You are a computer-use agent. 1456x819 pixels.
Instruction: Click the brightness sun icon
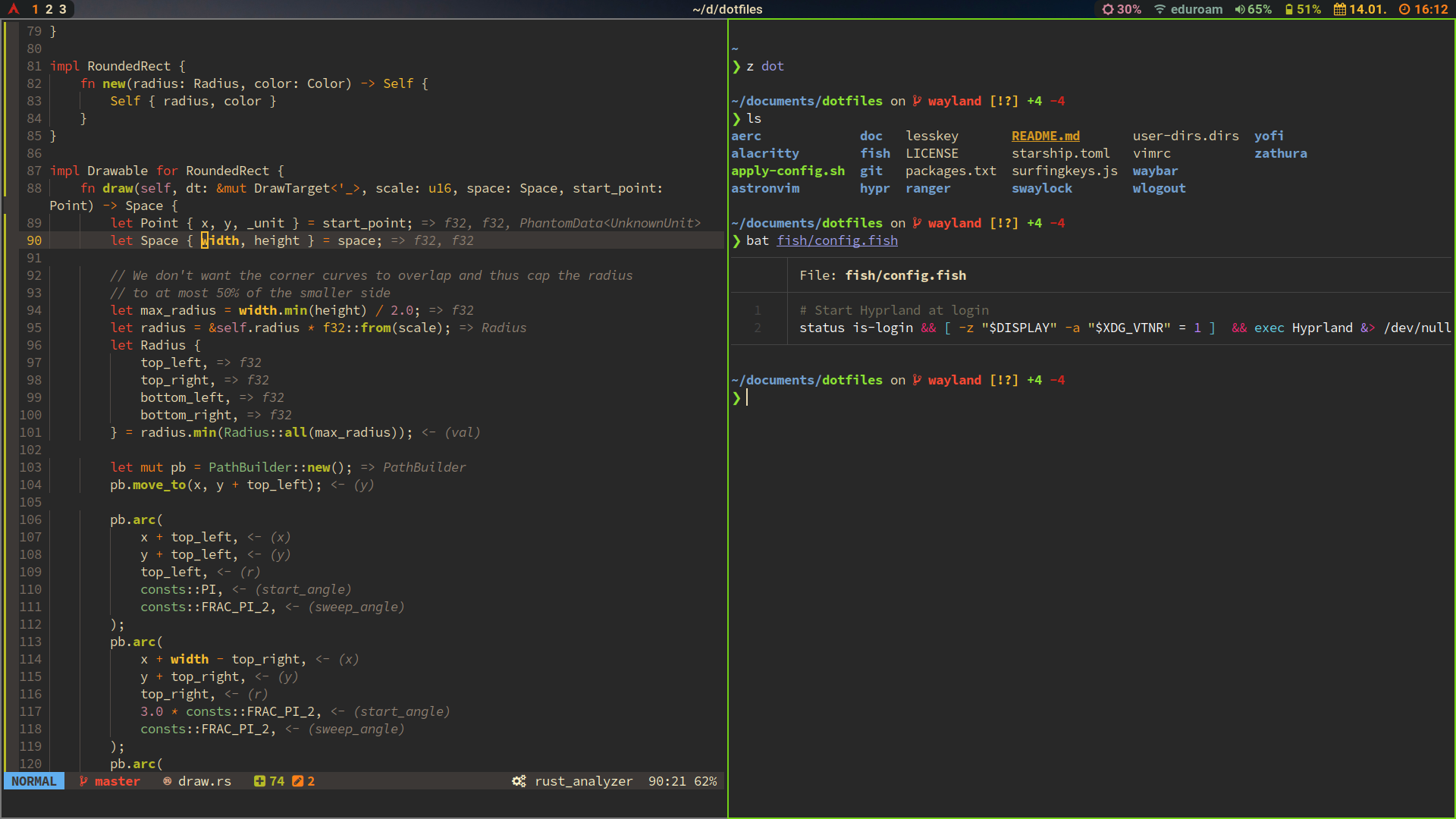1108,9
